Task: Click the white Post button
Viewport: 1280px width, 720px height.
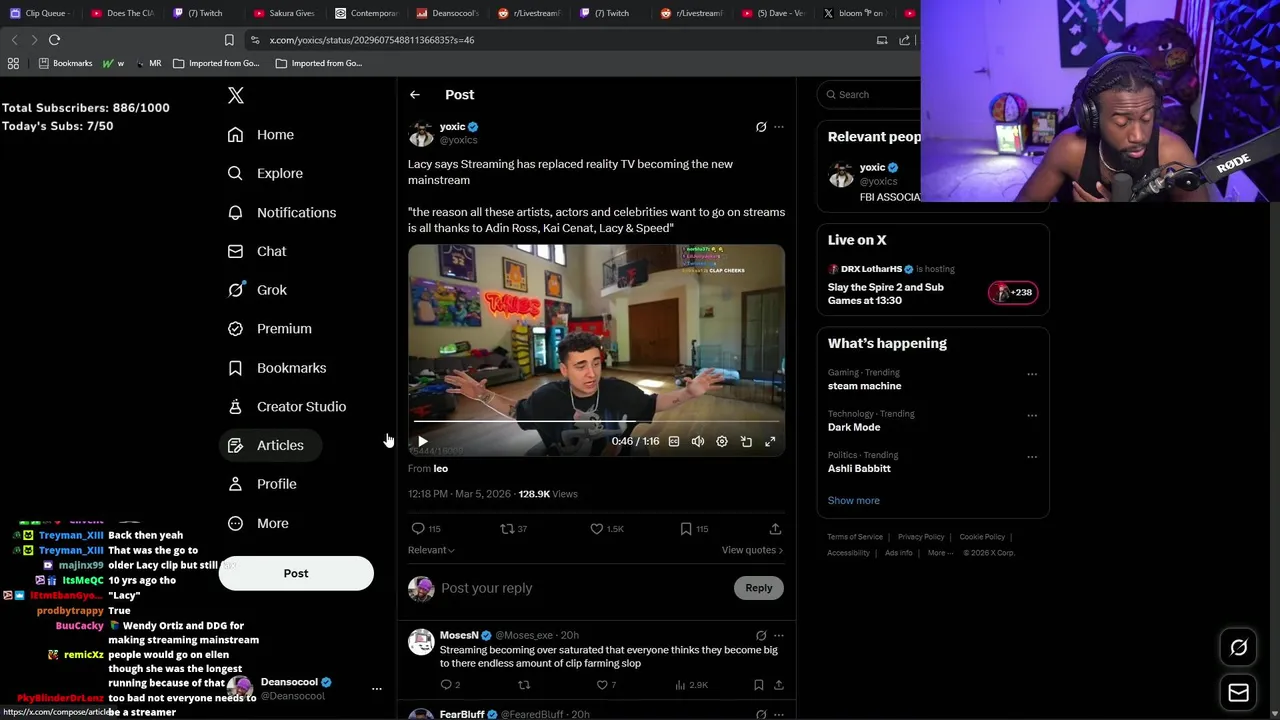Action: coord(296,573)
